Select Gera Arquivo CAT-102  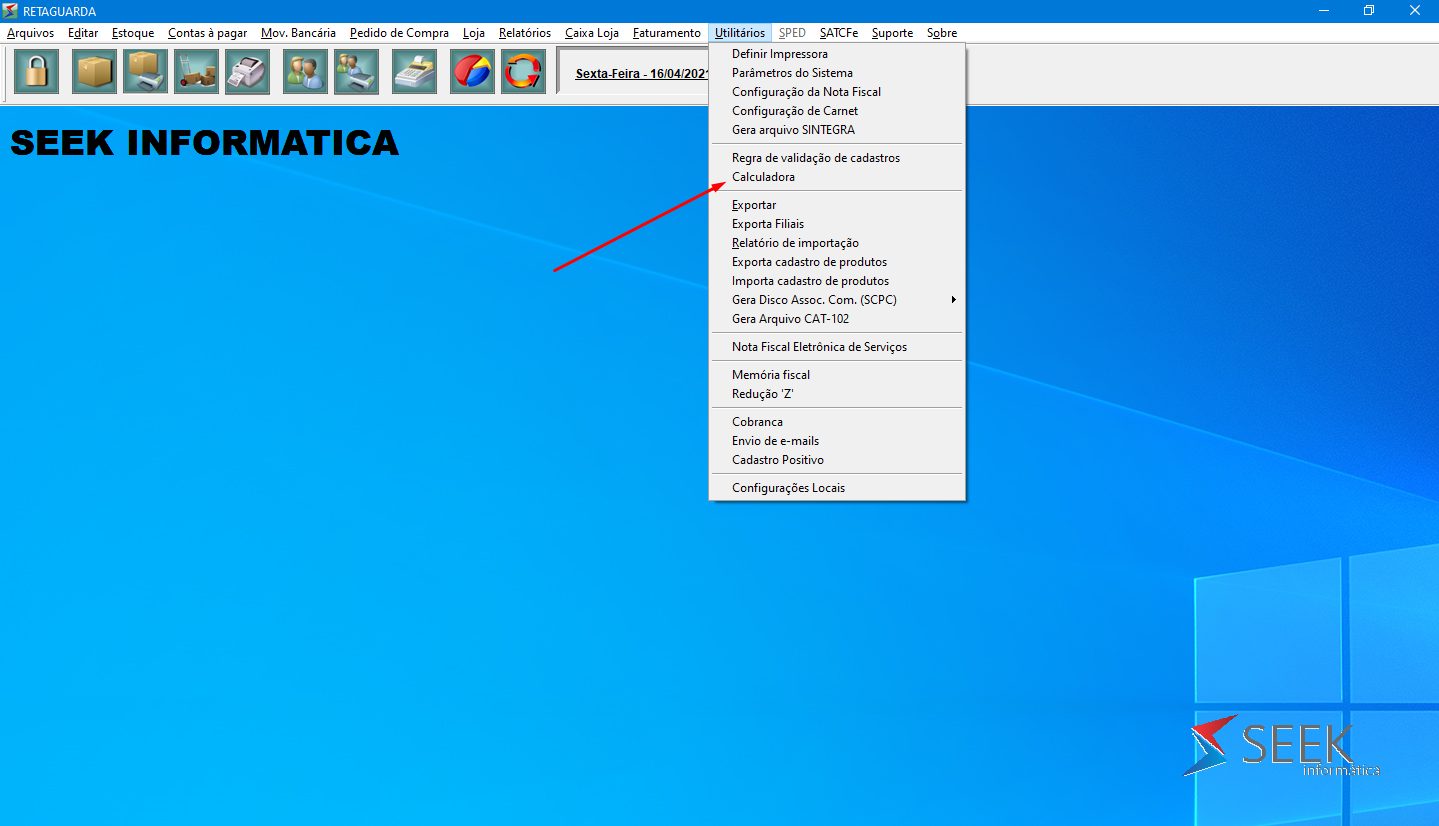(837, 319)
